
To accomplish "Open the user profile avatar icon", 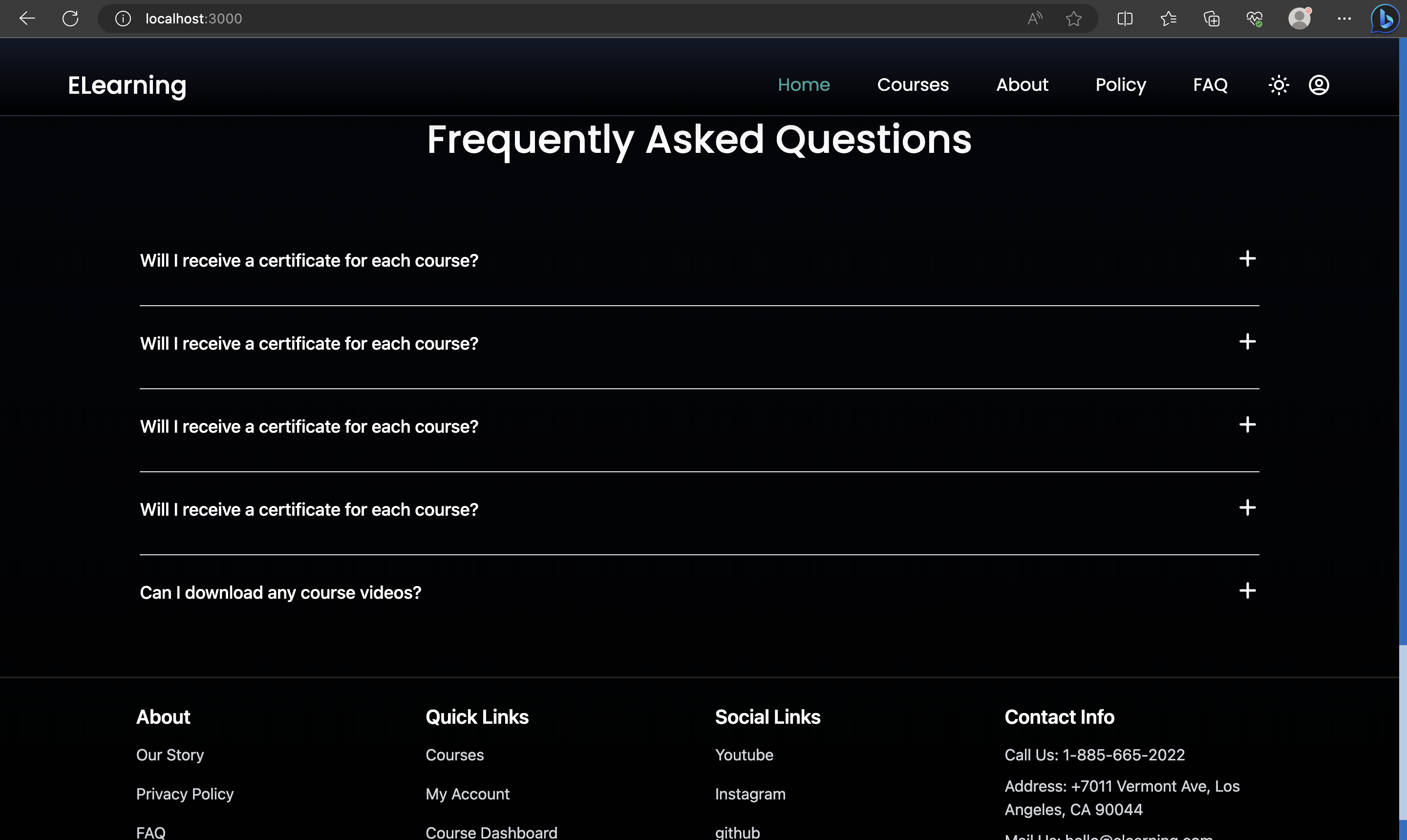I will (1319, 85).
